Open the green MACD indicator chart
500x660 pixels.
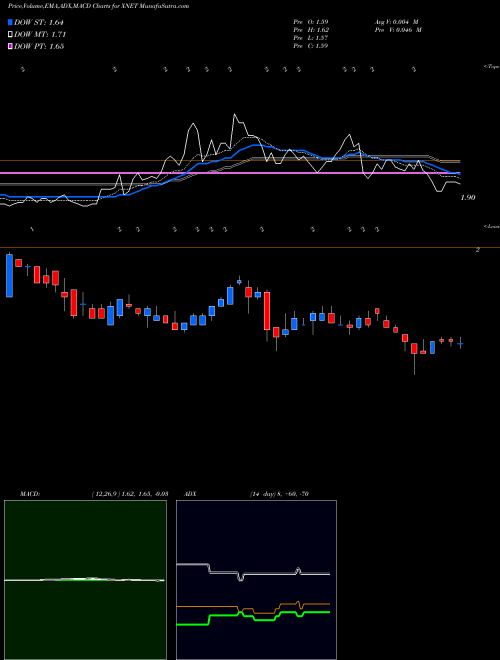[85, 580]
